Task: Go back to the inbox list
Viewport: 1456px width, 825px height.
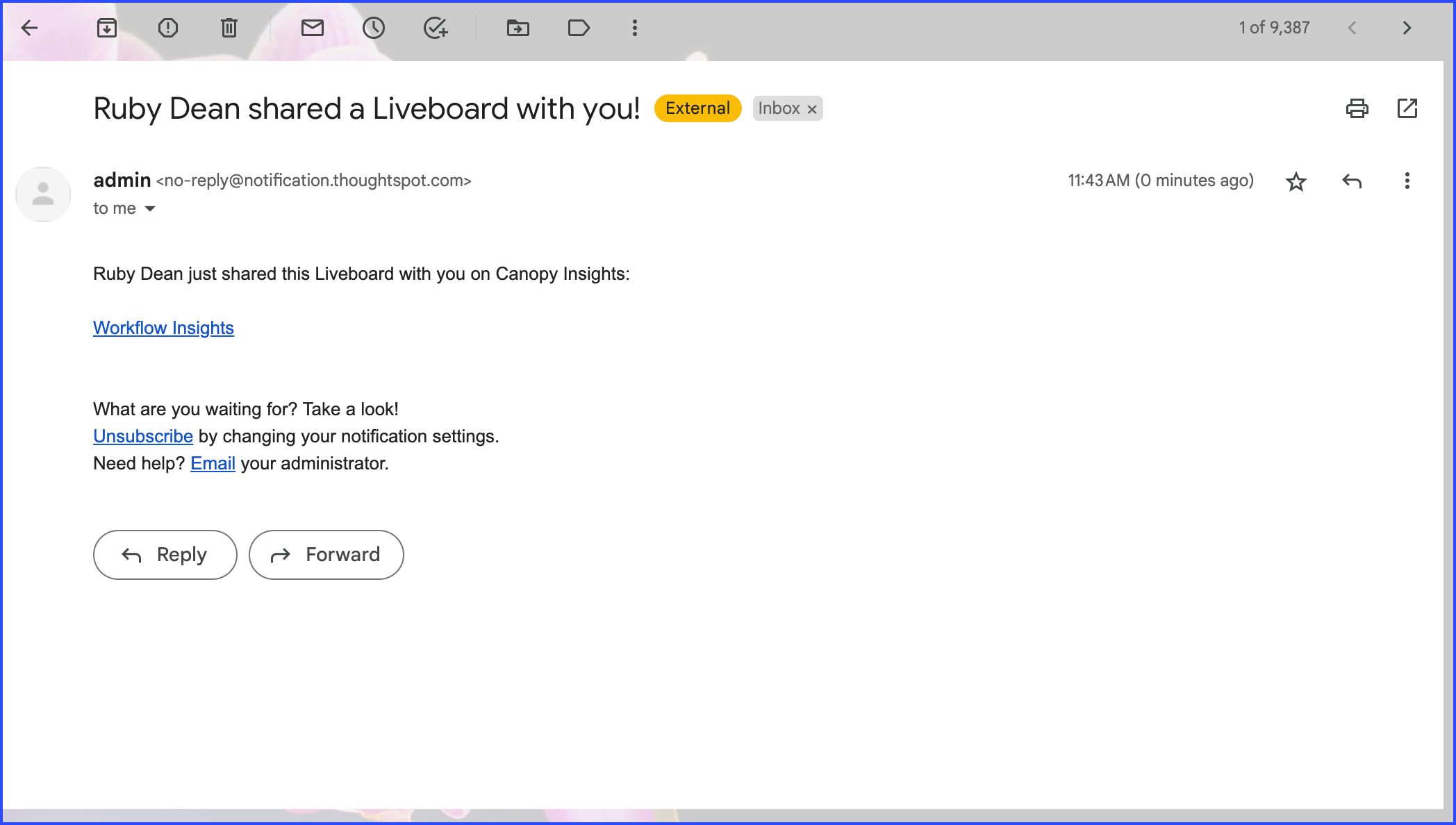Action: pyautogui.click(x=29, y=28)
